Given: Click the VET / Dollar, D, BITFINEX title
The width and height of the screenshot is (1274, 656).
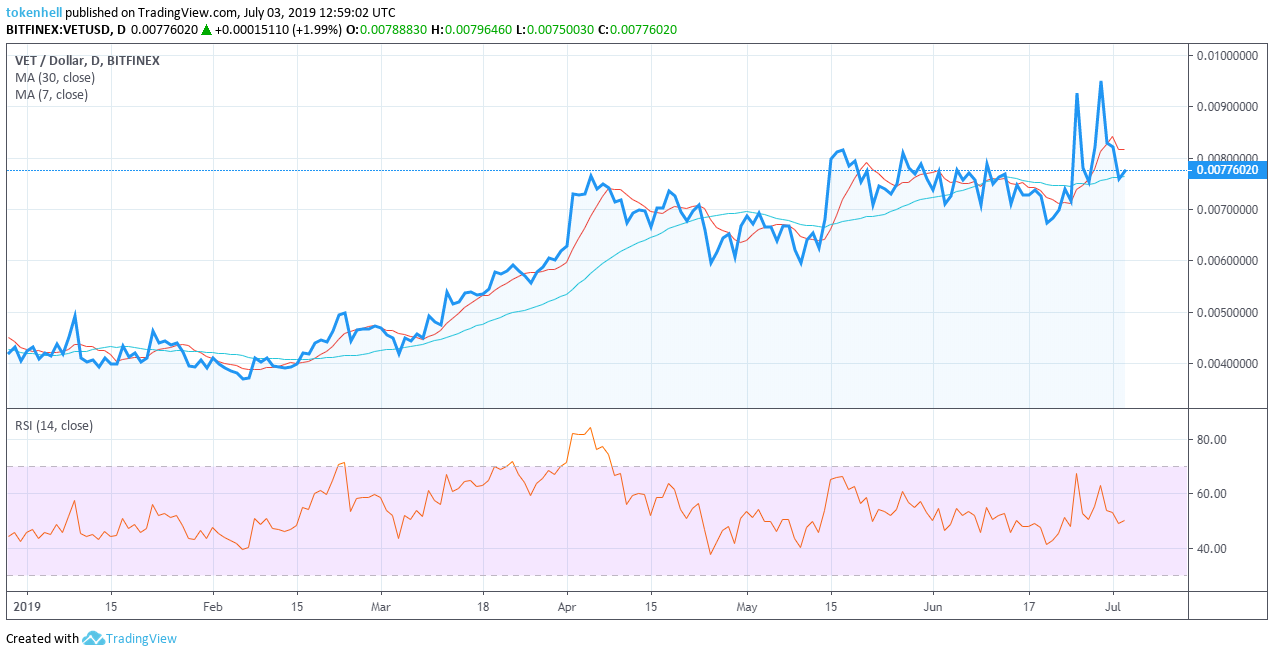Looking at the screenshot, I should pyautogui.click(x=87, y=61).
